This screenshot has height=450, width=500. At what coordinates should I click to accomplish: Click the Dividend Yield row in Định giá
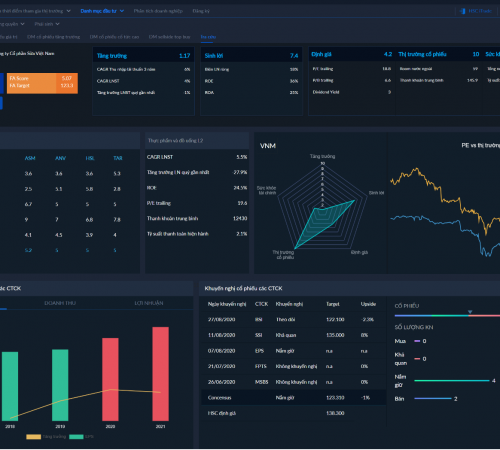[x=352, y=92]
